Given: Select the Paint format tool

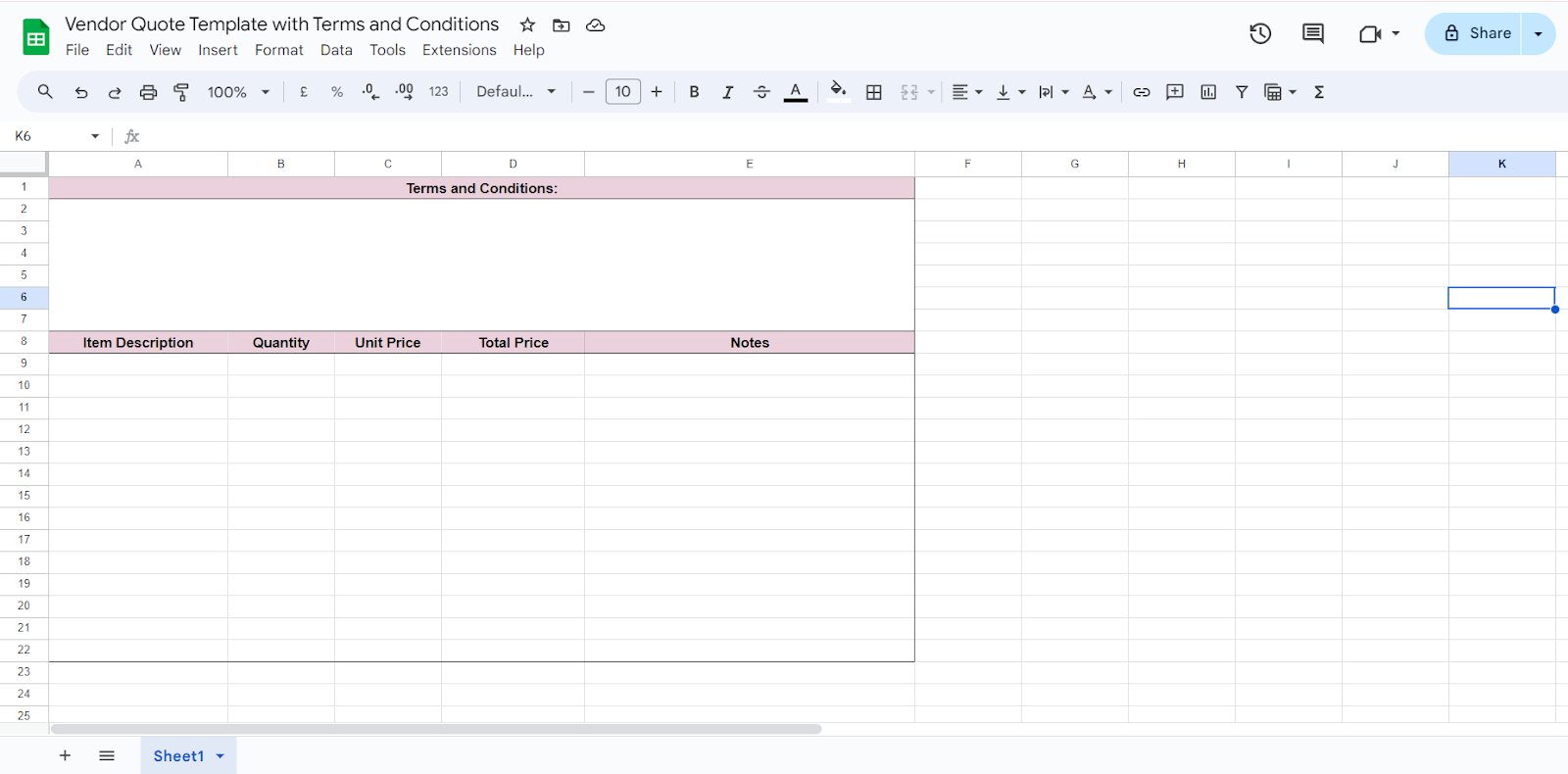Looking at the screenshot, I should coord(181,92).
